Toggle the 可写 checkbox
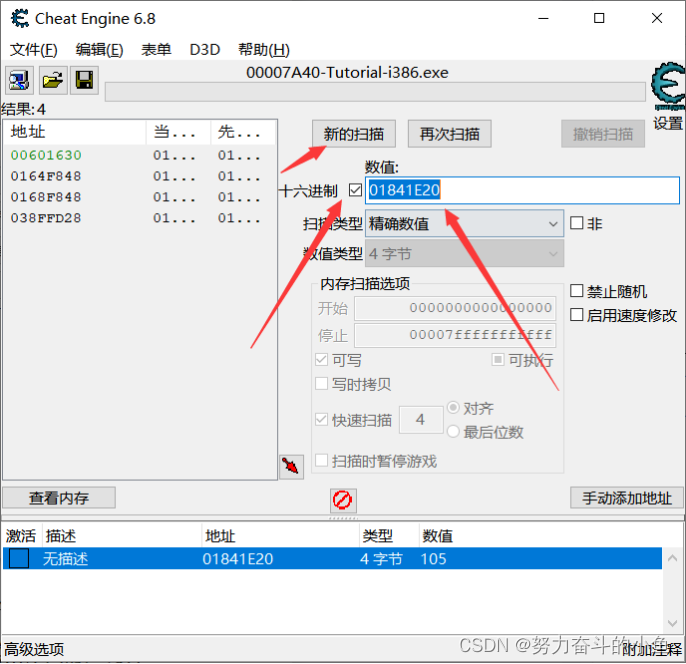 pos(322,360)
